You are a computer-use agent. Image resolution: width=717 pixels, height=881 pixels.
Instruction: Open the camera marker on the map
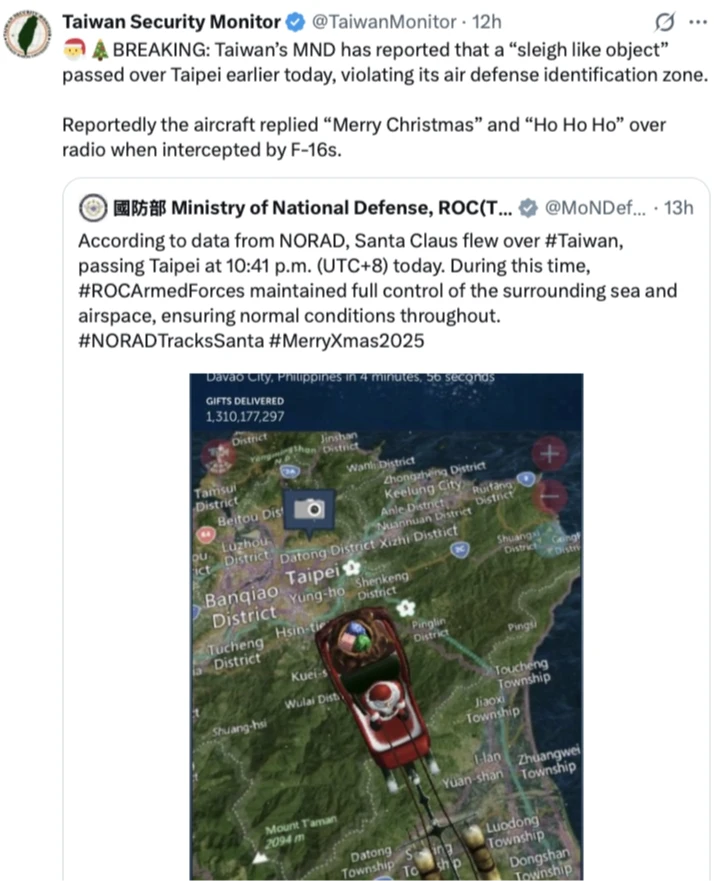tap(308, 509)
